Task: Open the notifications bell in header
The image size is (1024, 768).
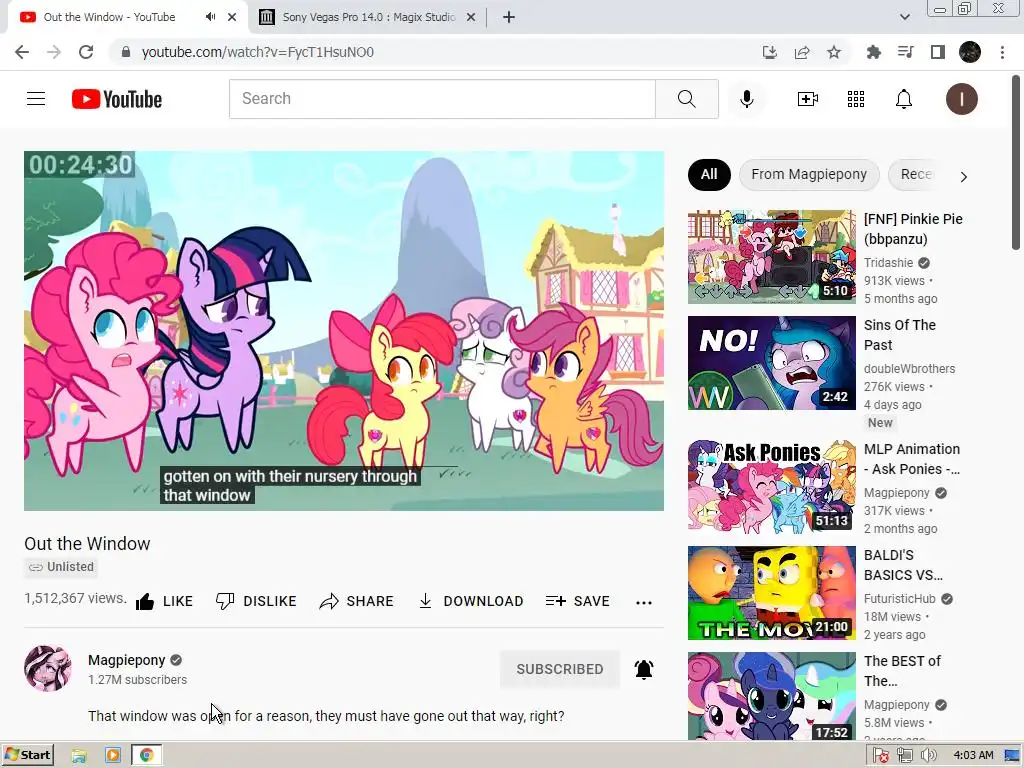Action: pyautogui.click(x=904, y=99)
